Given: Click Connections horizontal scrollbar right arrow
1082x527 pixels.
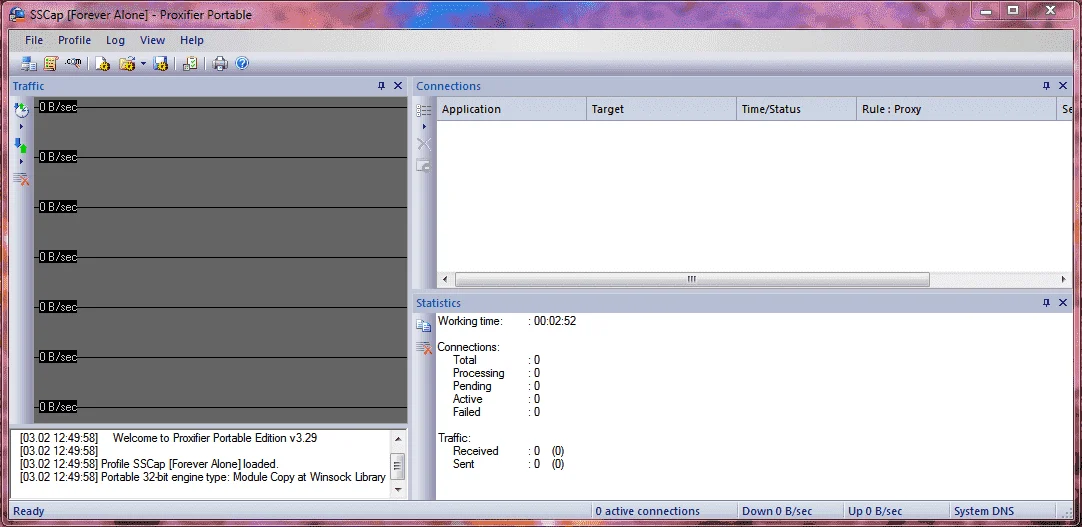Looking at the screenshot, I should tap(1063, 279).
